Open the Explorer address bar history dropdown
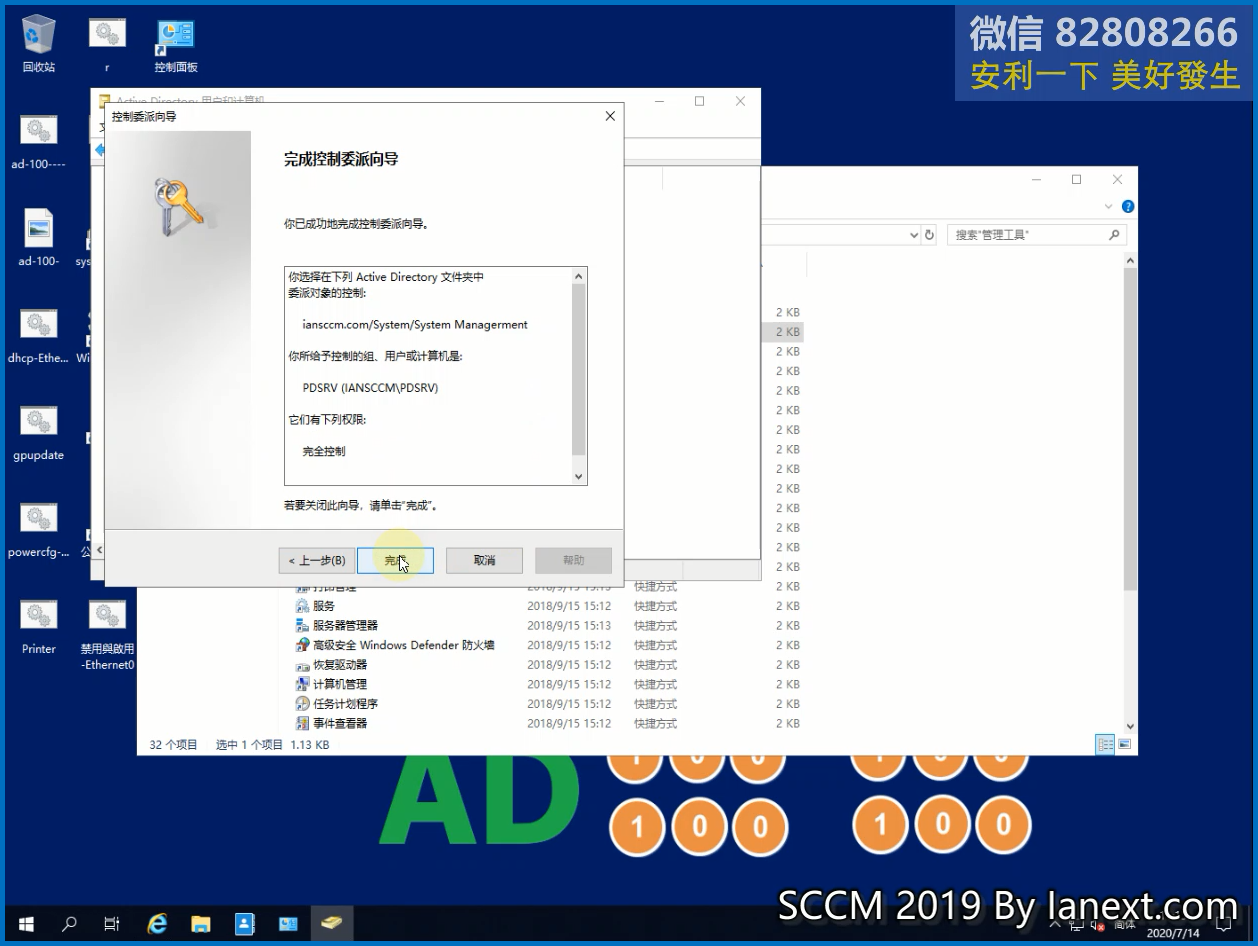1258x946 pixels. [x=914, y=235]
